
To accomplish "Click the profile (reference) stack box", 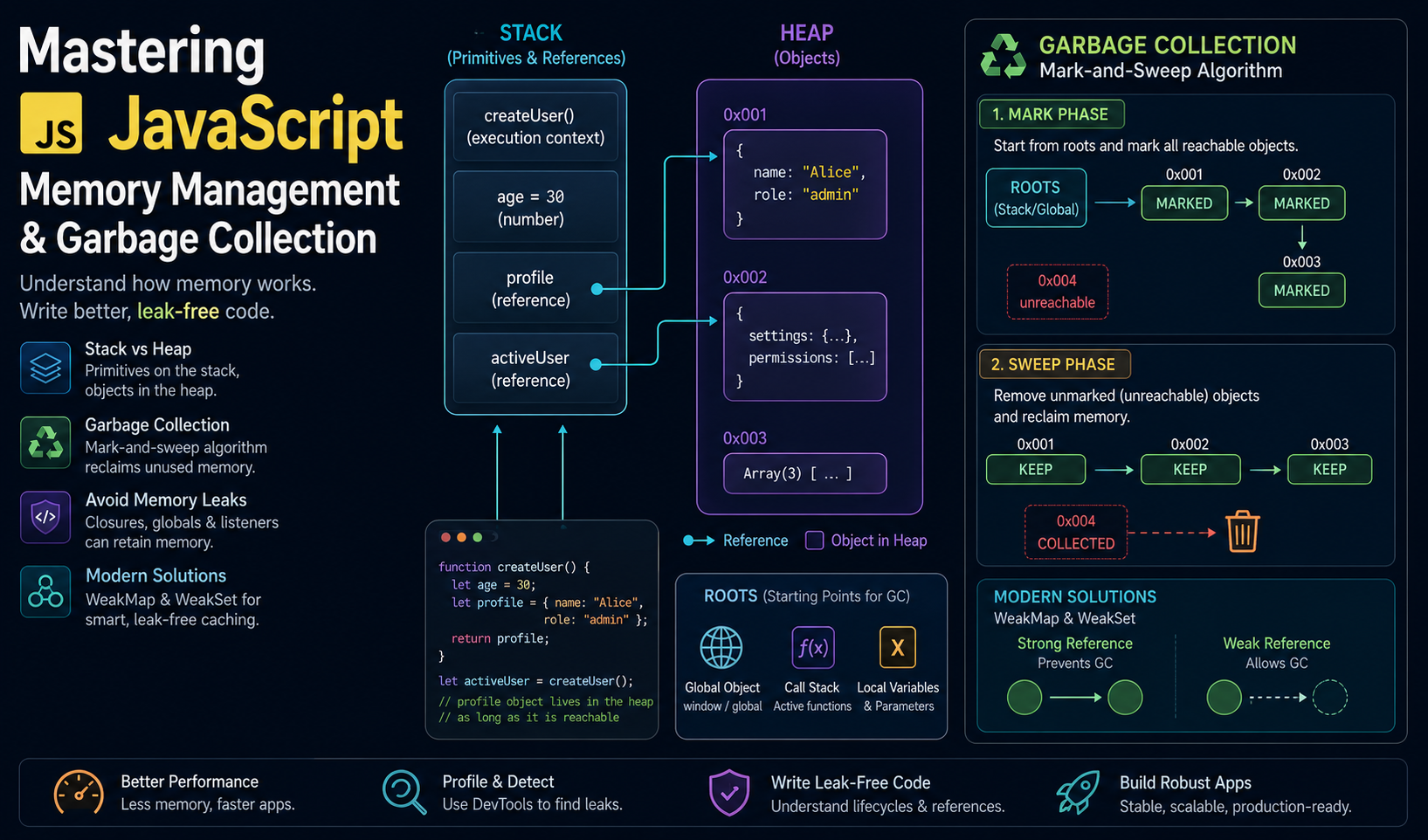I will 535,288.
